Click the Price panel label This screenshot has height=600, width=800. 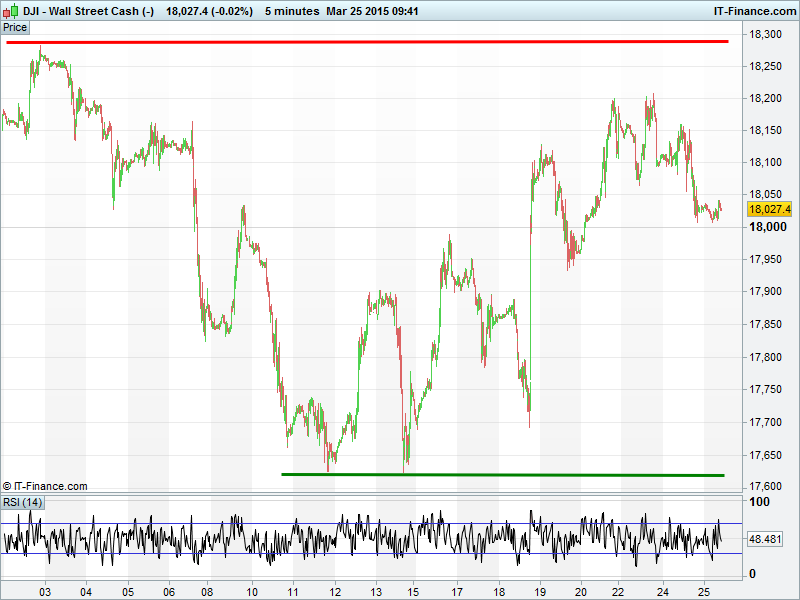pos(16,27)
